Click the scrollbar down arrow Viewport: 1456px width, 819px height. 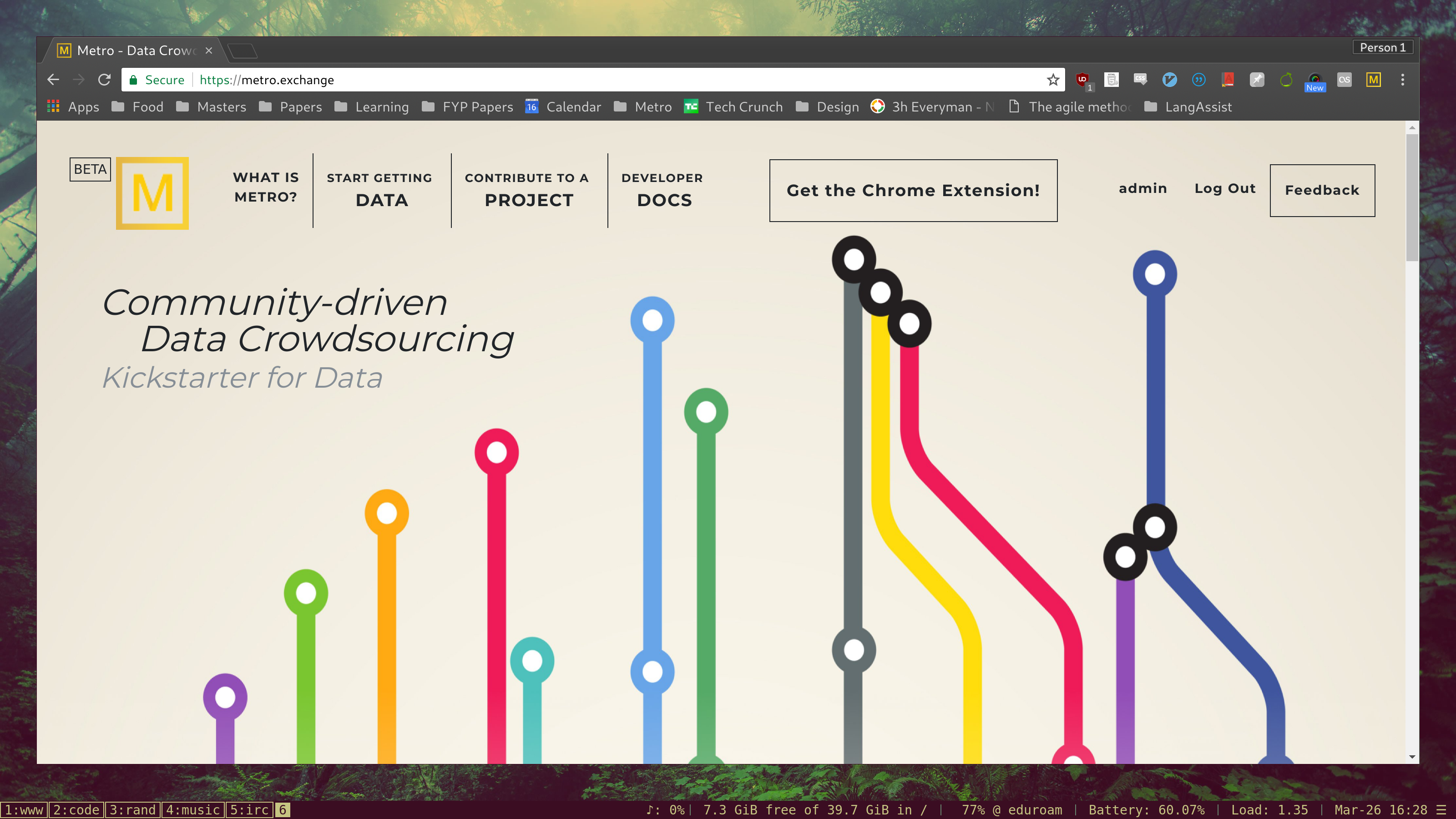tap(1412, 757)
